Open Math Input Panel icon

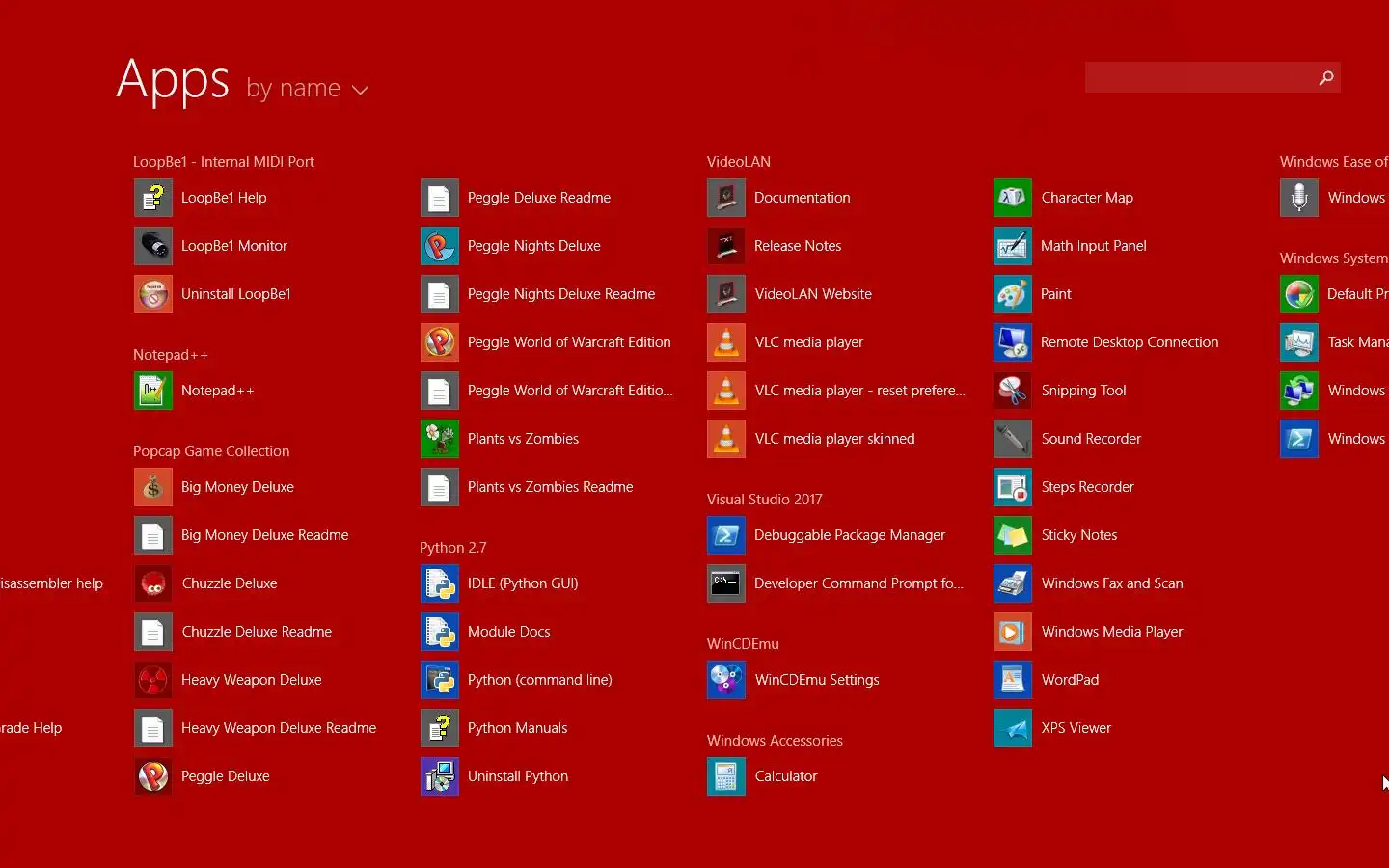(1012, 246)
